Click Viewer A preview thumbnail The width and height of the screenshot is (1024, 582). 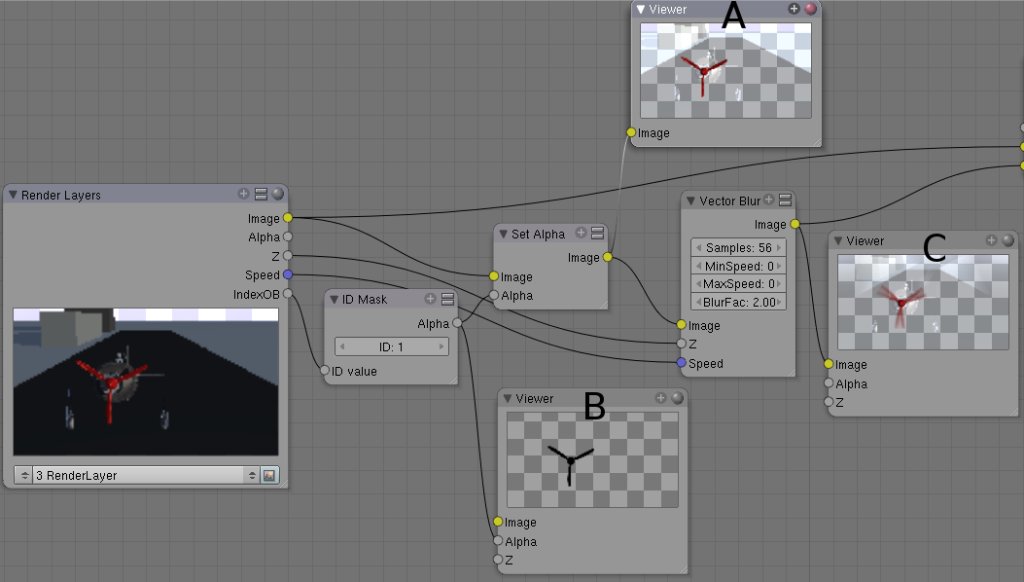coord(726,71)
